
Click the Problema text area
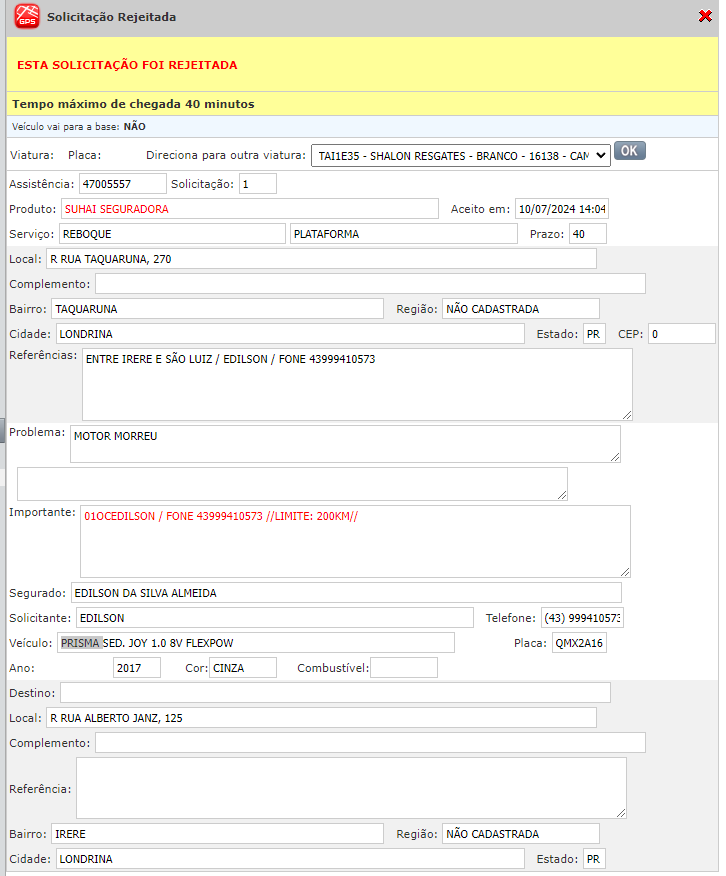click(344, 443)
